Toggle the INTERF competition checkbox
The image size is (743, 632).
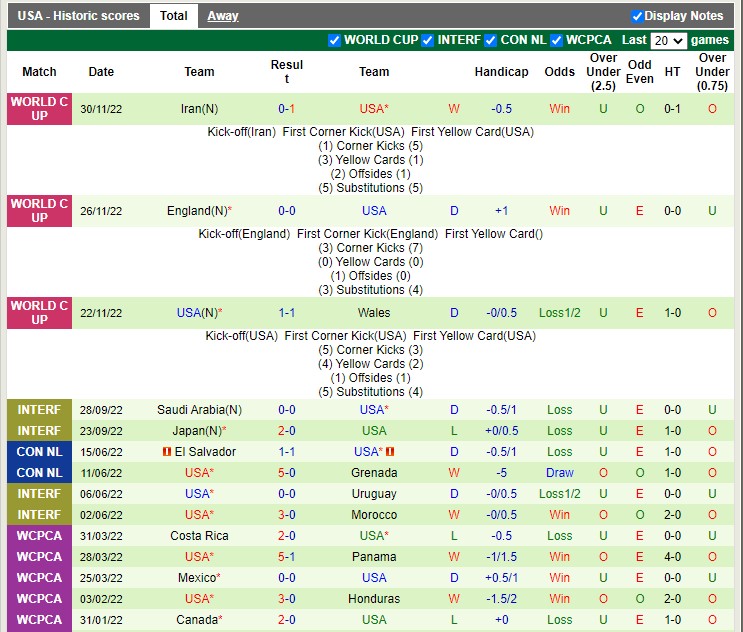427,40
